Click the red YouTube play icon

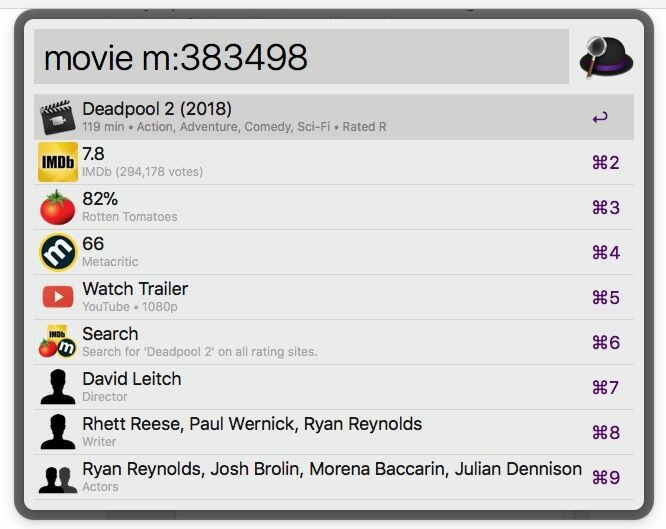click(58, 297)
